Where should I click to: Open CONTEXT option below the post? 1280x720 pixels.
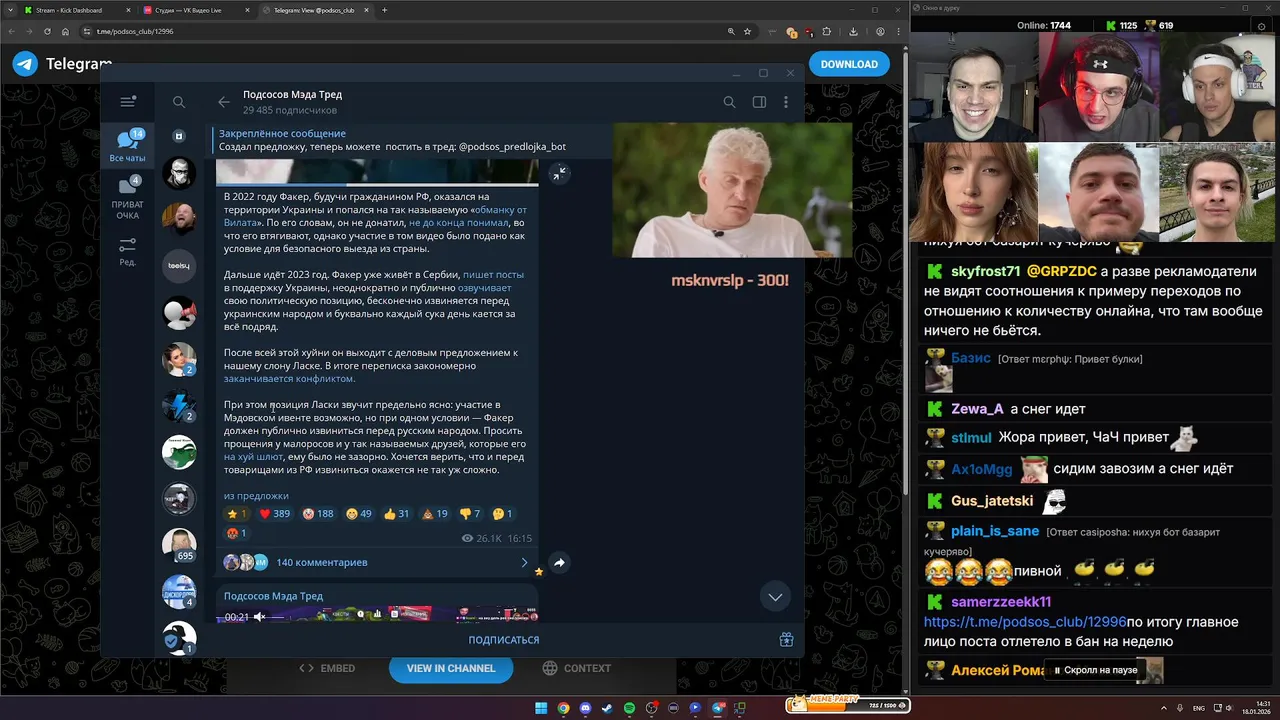click(x=577, y=669)
